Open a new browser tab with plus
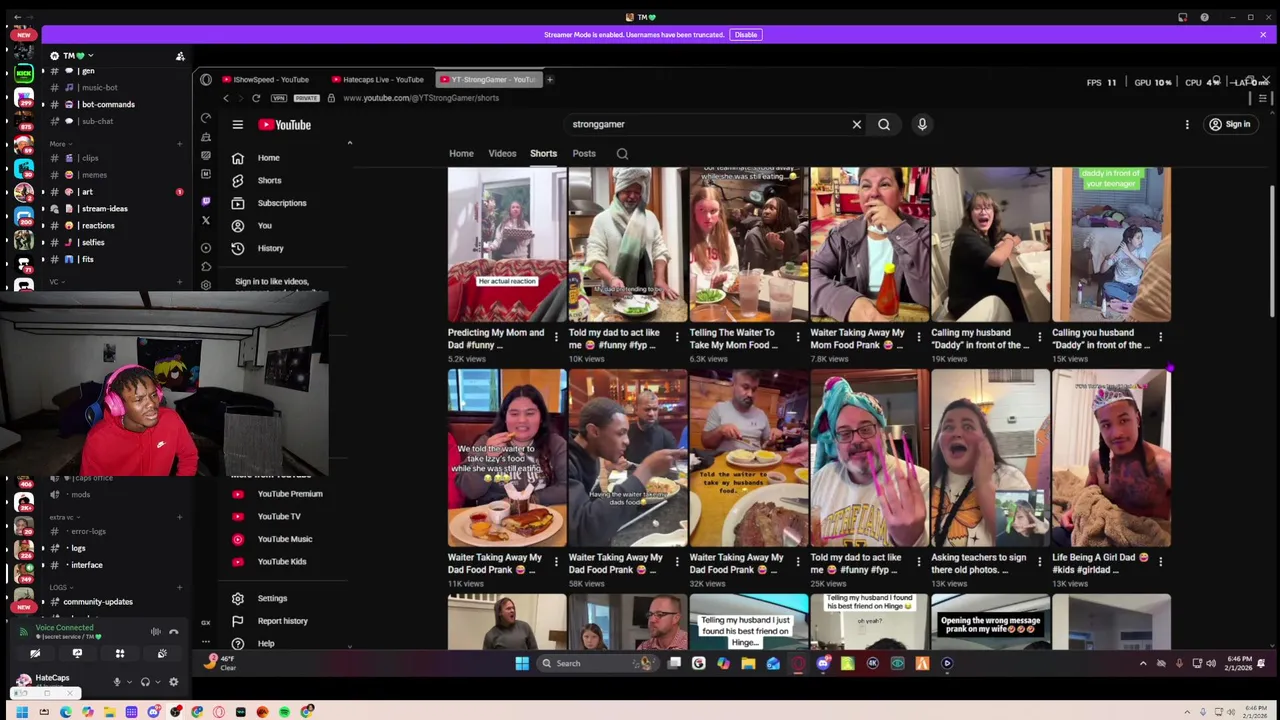The height and width of the screenshot is (720, 1280). [x=549, y=79]
